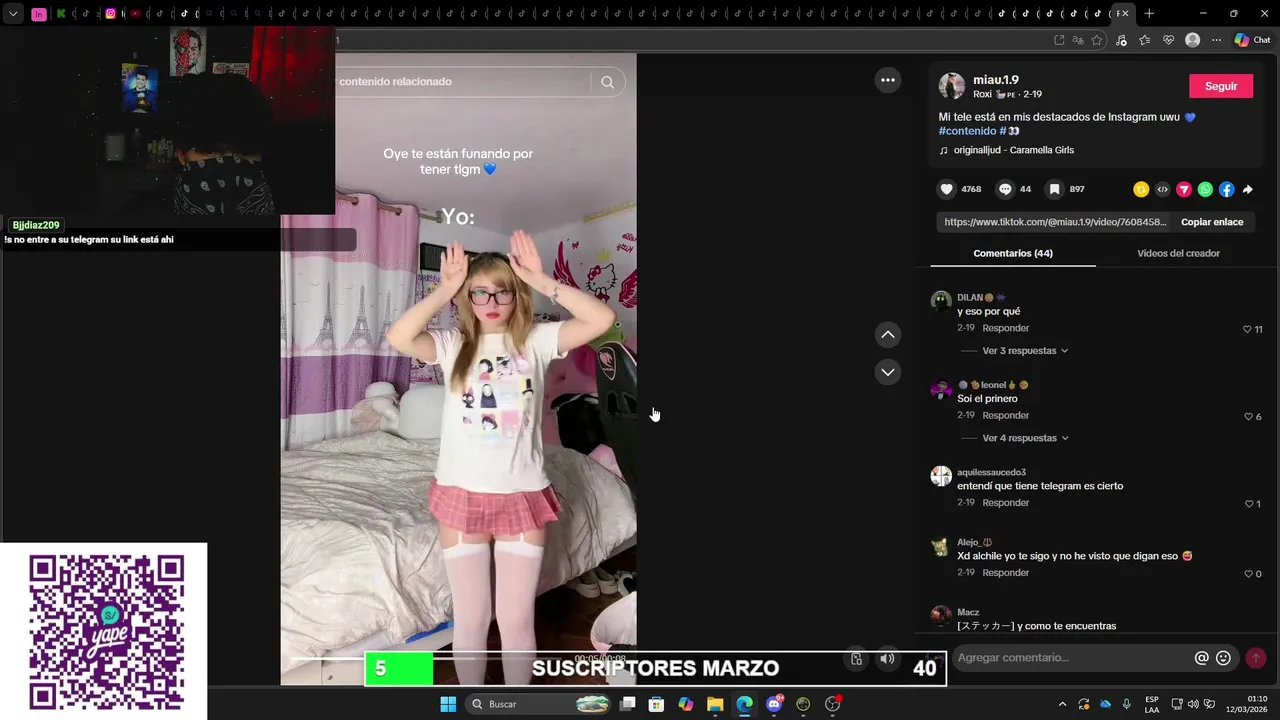Image resolution: width=1280 pixels, height=720 pixels.
Task: Click the Edge translate page icon
Action: pyautogui.click(x=1078, y=40)
